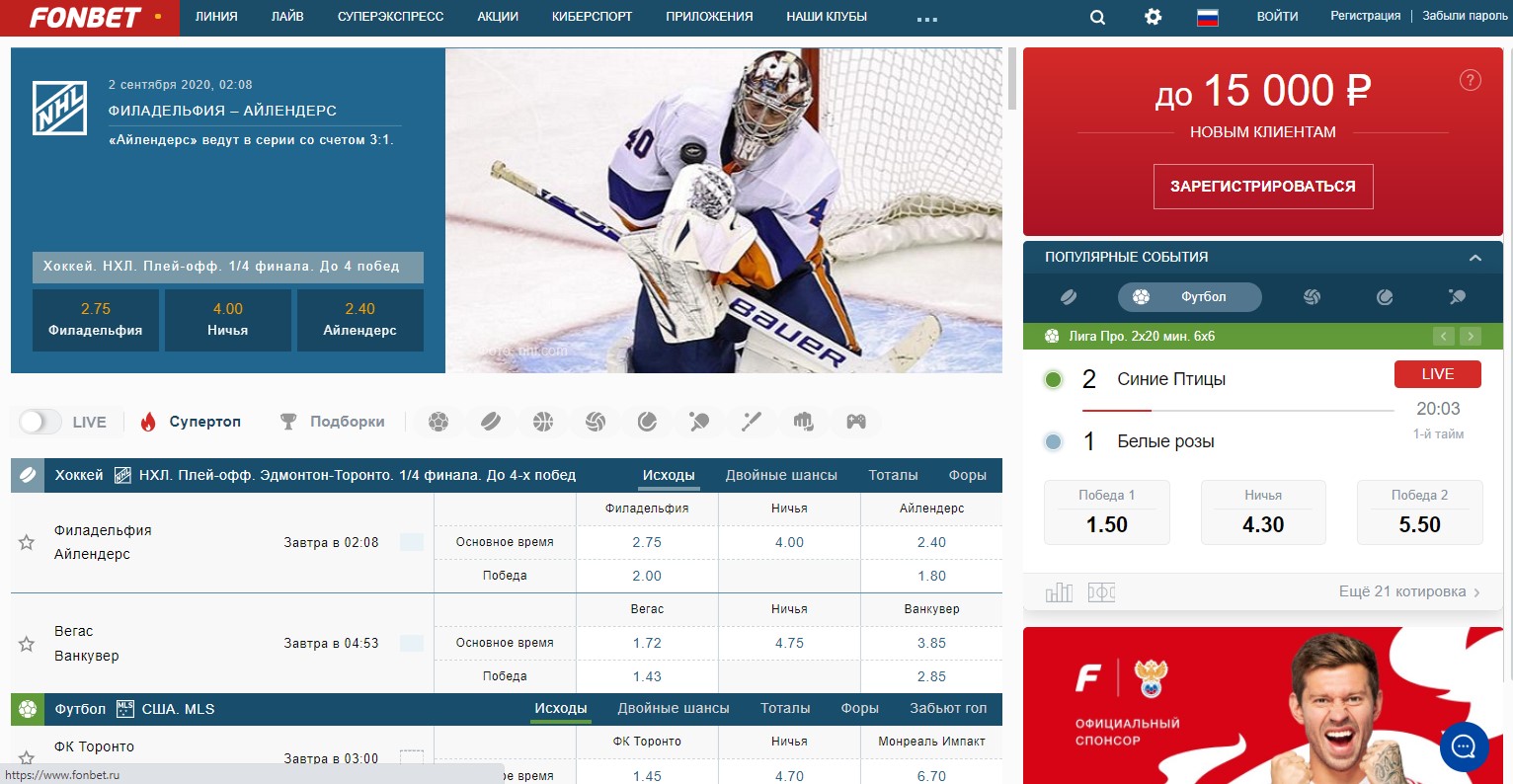
Task: Go to next popular event arrow
Action: tap(1471, 337)
